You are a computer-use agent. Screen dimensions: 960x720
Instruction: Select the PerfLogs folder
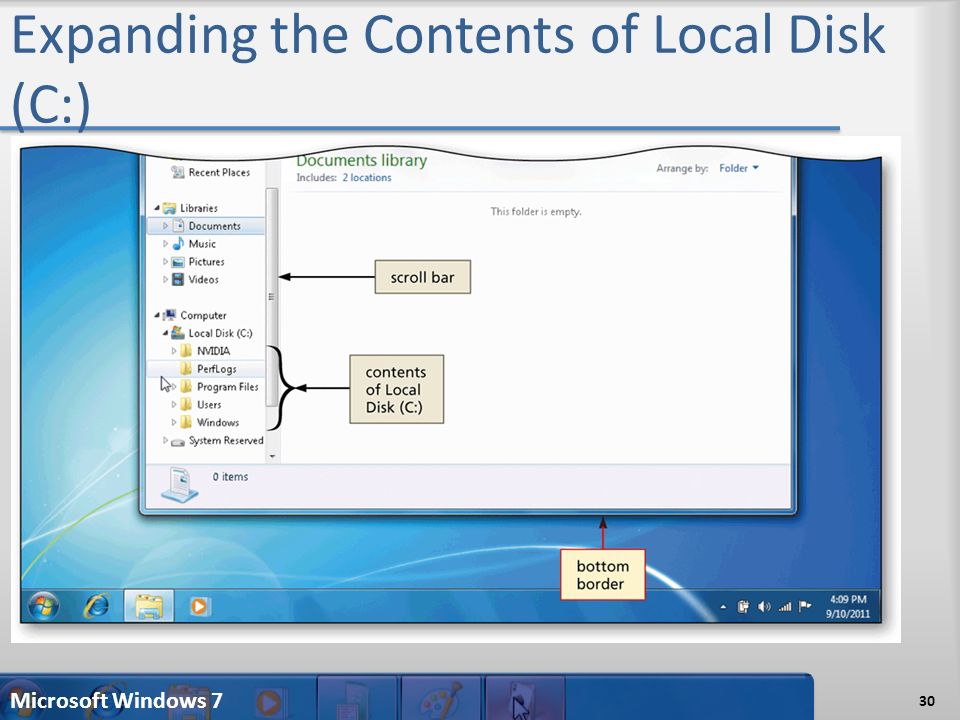point(216,369)
